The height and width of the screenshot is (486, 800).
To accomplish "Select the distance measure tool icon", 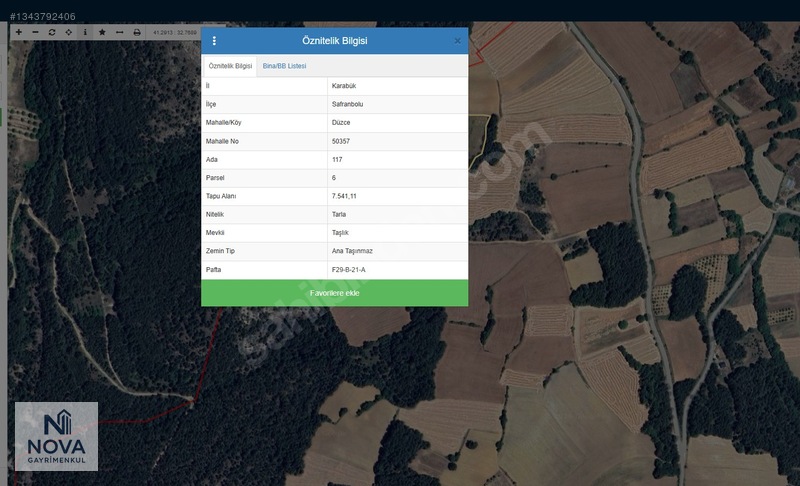I will tap(119, 32).
